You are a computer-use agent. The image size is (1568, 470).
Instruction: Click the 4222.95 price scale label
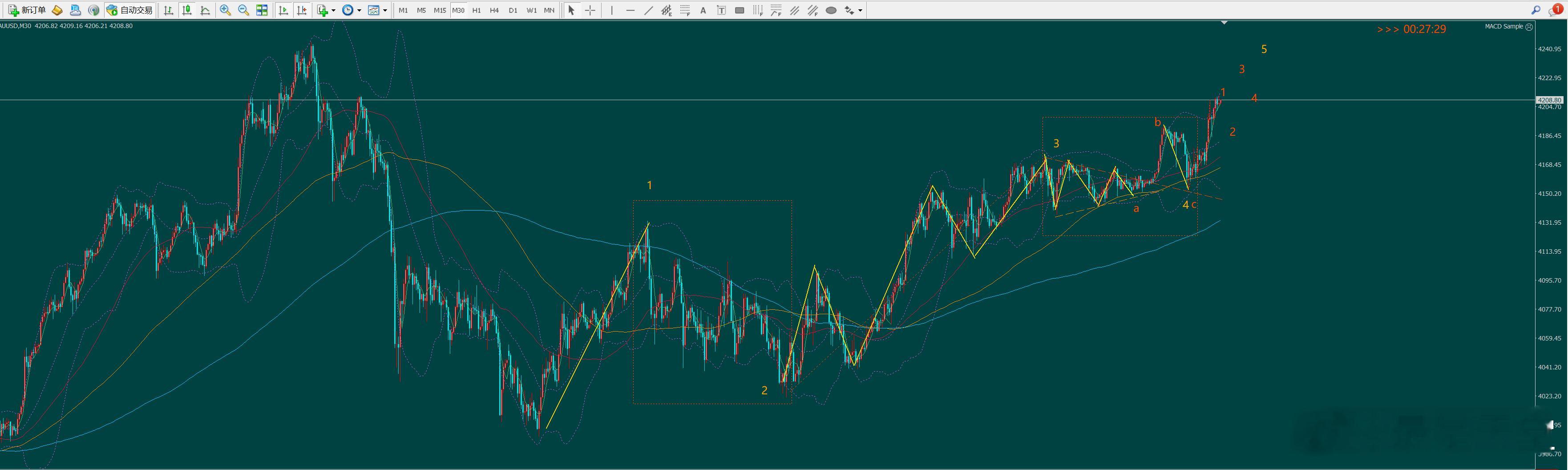(x=1550, y=78)
